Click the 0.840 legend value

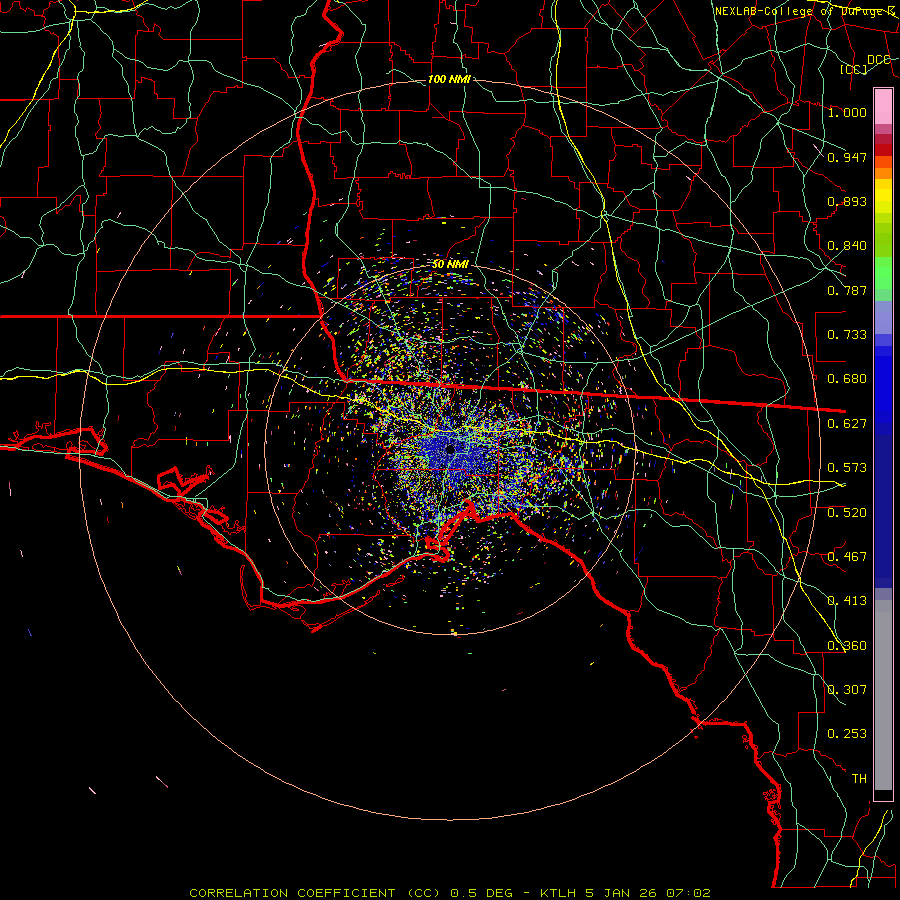[x=847, y=246]
